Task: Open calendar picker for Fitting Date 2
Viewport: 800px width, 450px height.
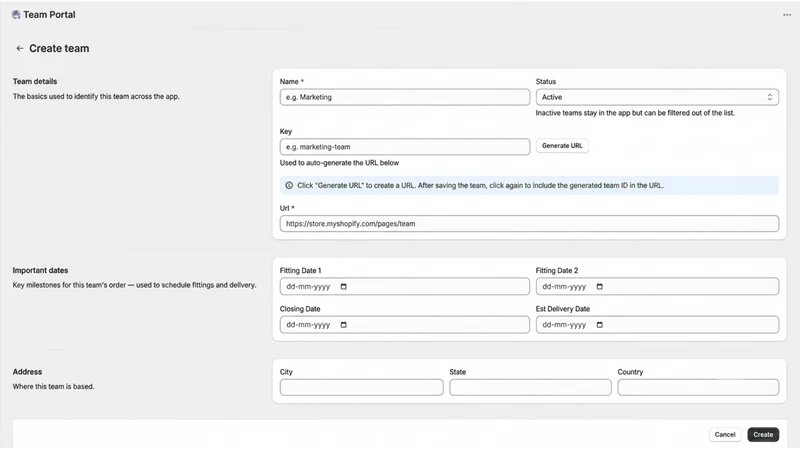Action: tap(599, 287)
